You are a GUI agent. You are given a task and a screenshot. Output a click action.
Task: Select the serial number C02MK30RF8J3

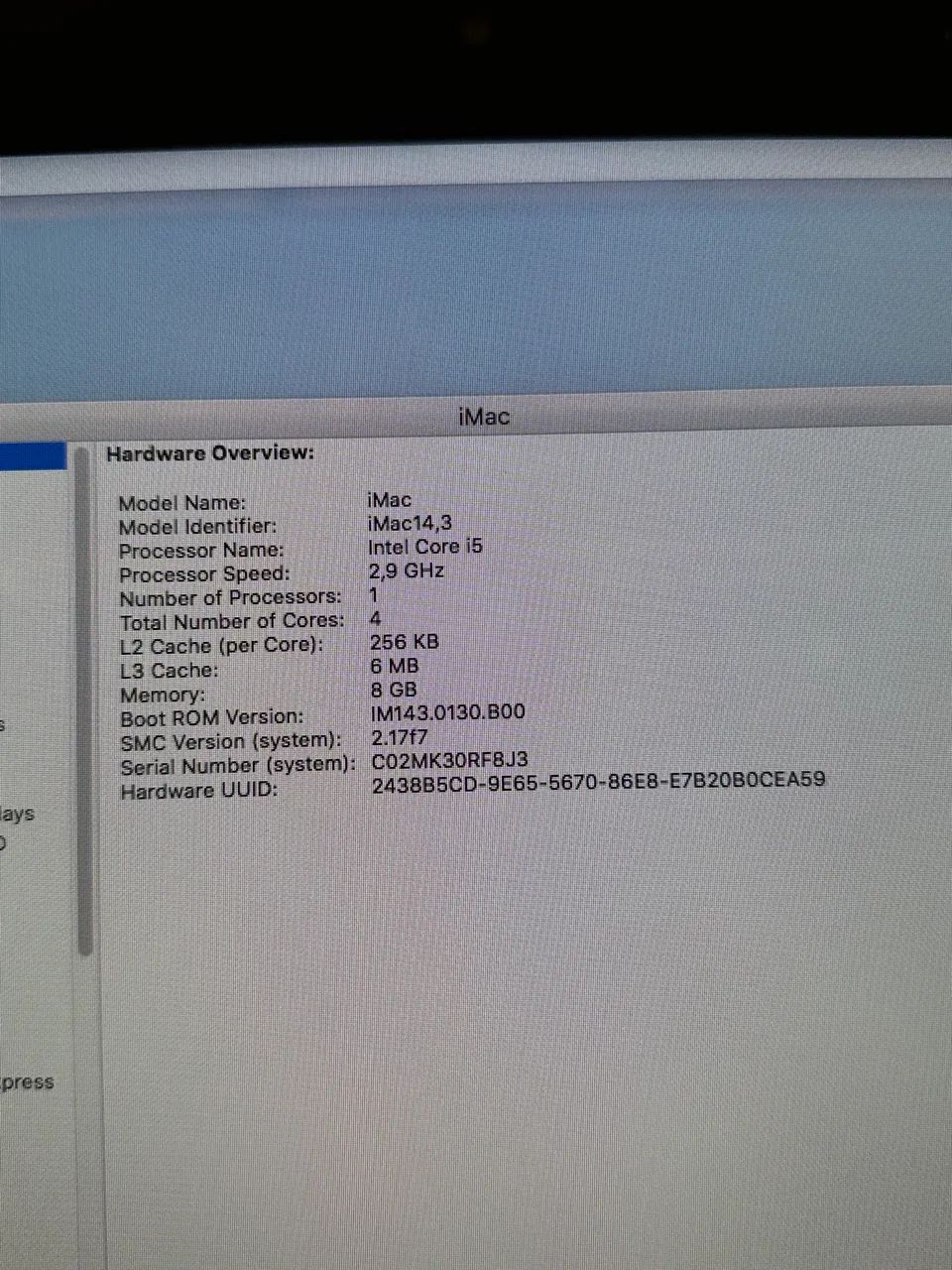[x=450, y=761]
